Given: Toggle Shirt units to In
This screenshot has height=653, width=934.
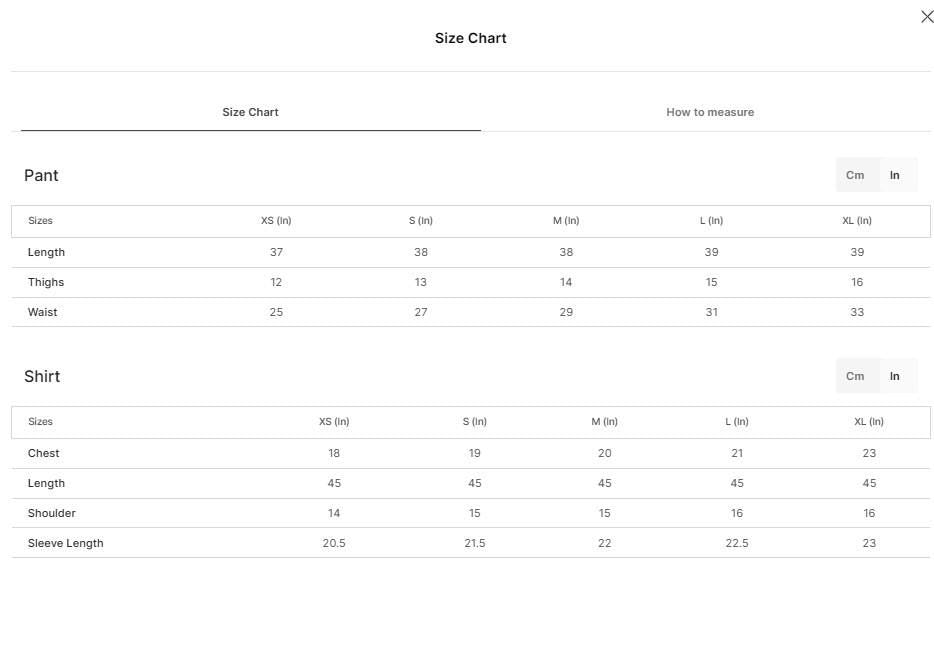Looking at the screenshot, I should [895, 376].
